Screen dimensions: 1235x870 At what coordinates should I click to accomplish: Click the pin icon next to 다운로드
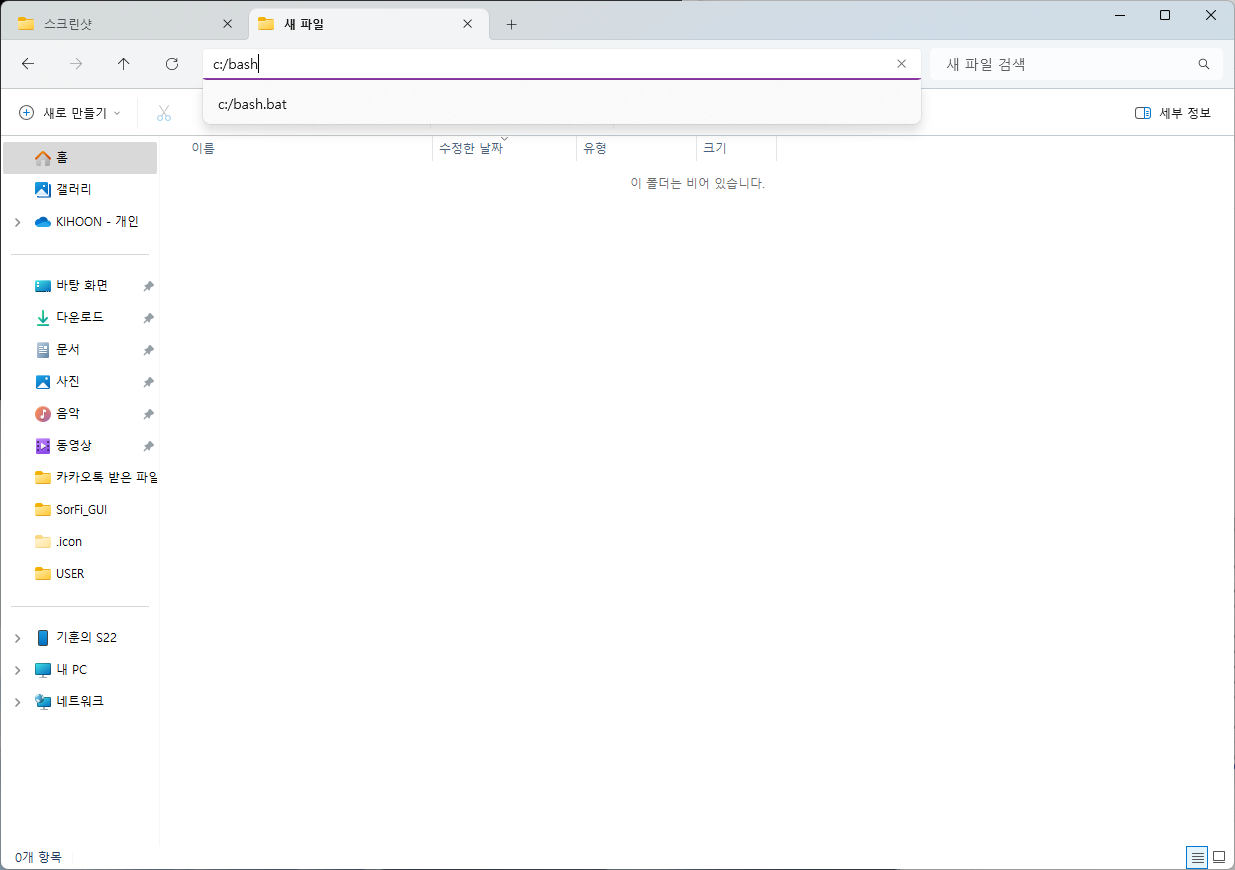tap(148, 318)
